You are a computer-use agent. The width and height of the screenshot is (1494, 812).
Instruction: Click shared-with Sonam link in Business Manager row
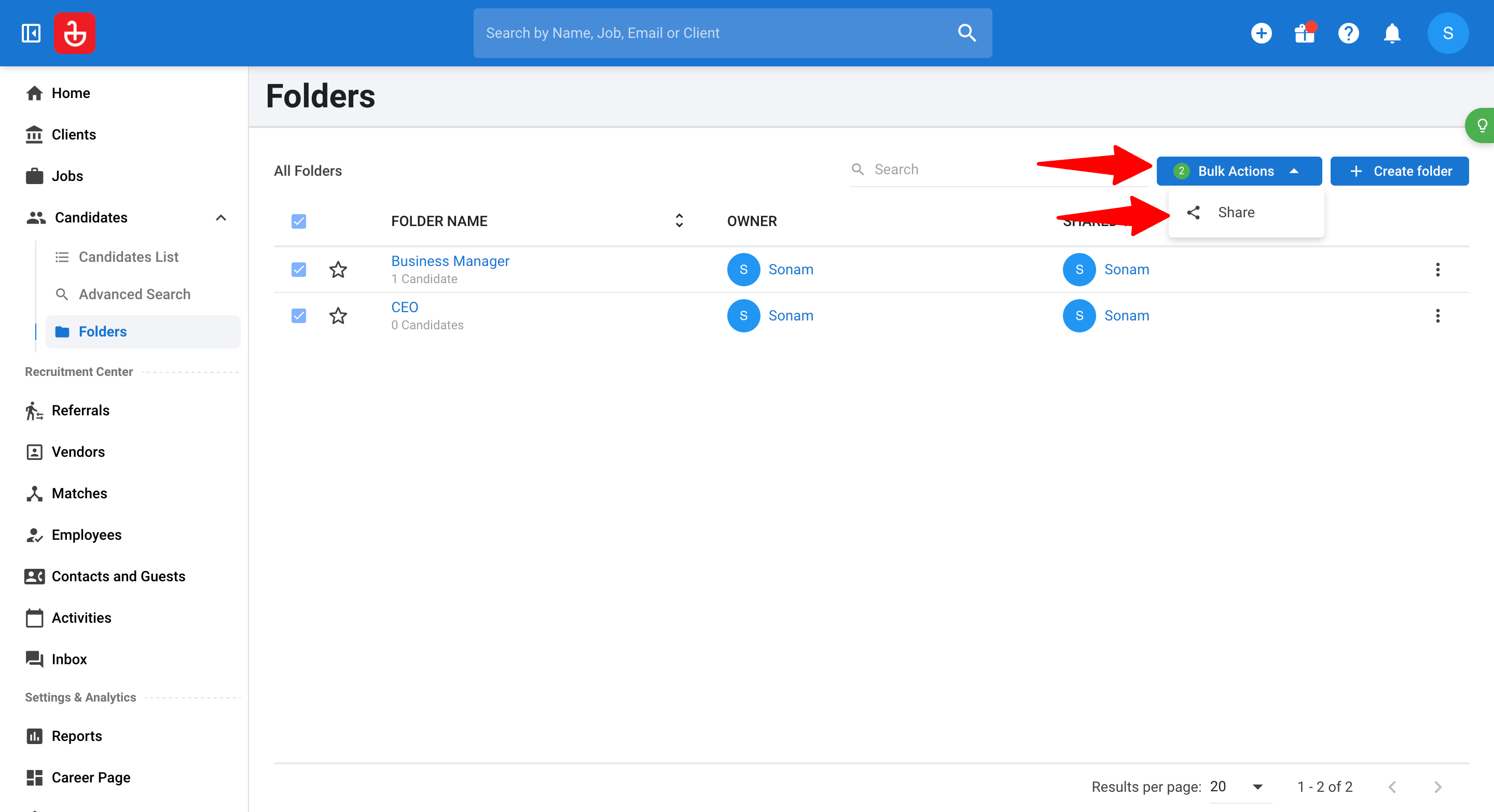tap(1126, 270)
